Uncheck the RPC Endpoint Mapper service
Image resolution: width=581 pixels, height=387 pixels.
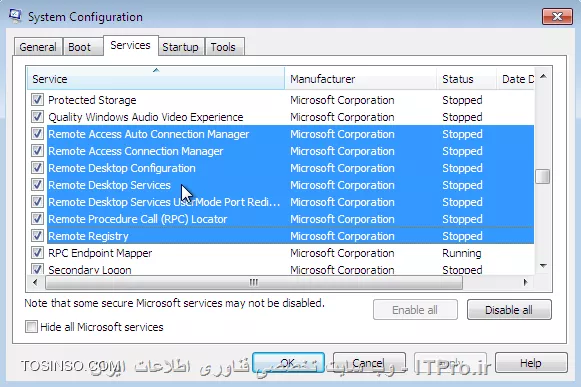point(37,253)
